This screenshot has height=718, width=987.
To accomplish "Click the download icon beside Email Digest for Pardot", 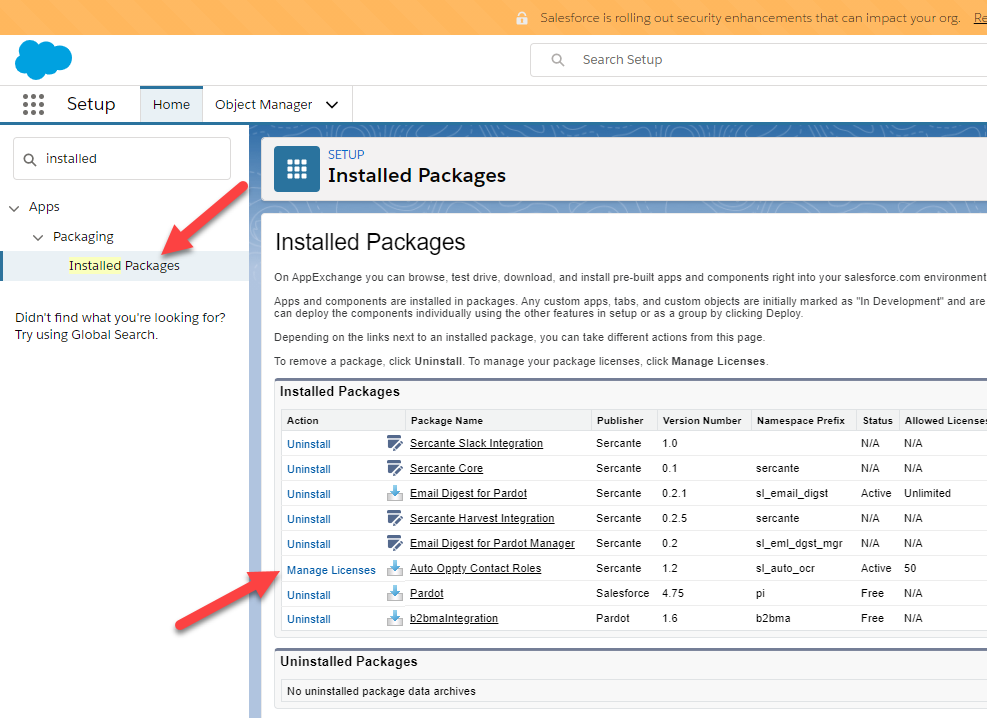I will pos(395,493).
